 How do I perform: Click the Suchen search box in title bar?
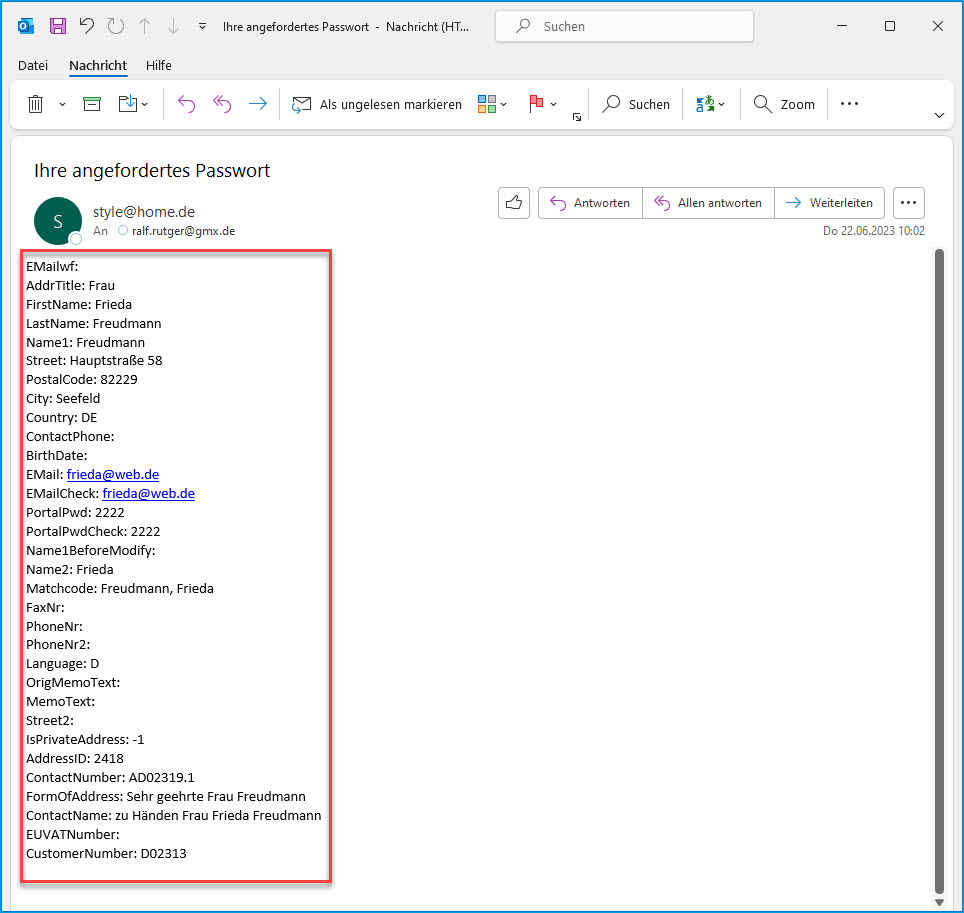click(x=624, y=27)
